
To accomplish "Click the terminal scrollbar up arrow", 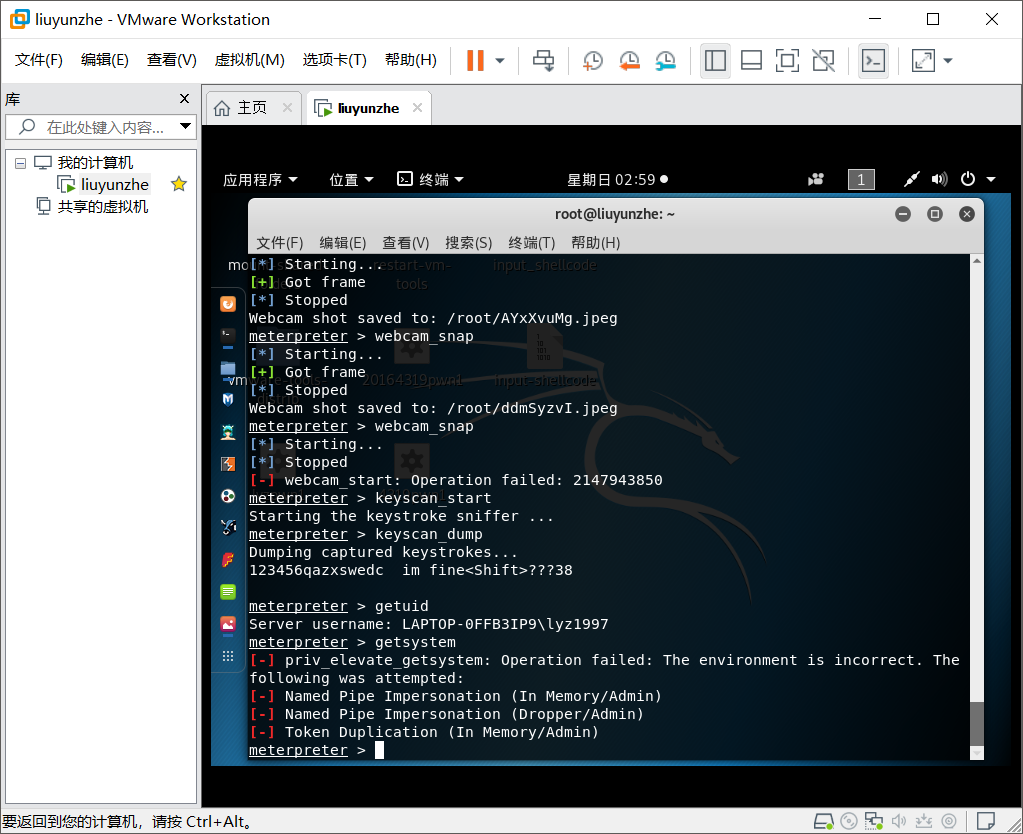I will [977, 261].
